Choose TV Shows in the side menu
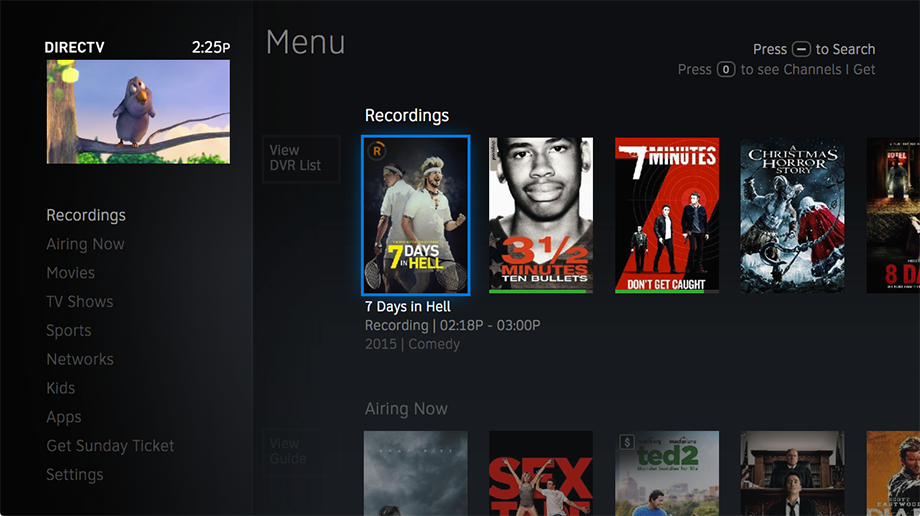Screen dimensions: 920x516 click(80, 302)
